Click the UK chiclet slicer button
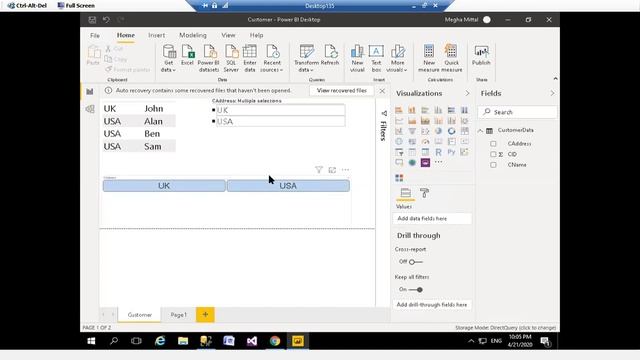 [x=164, y=186]
